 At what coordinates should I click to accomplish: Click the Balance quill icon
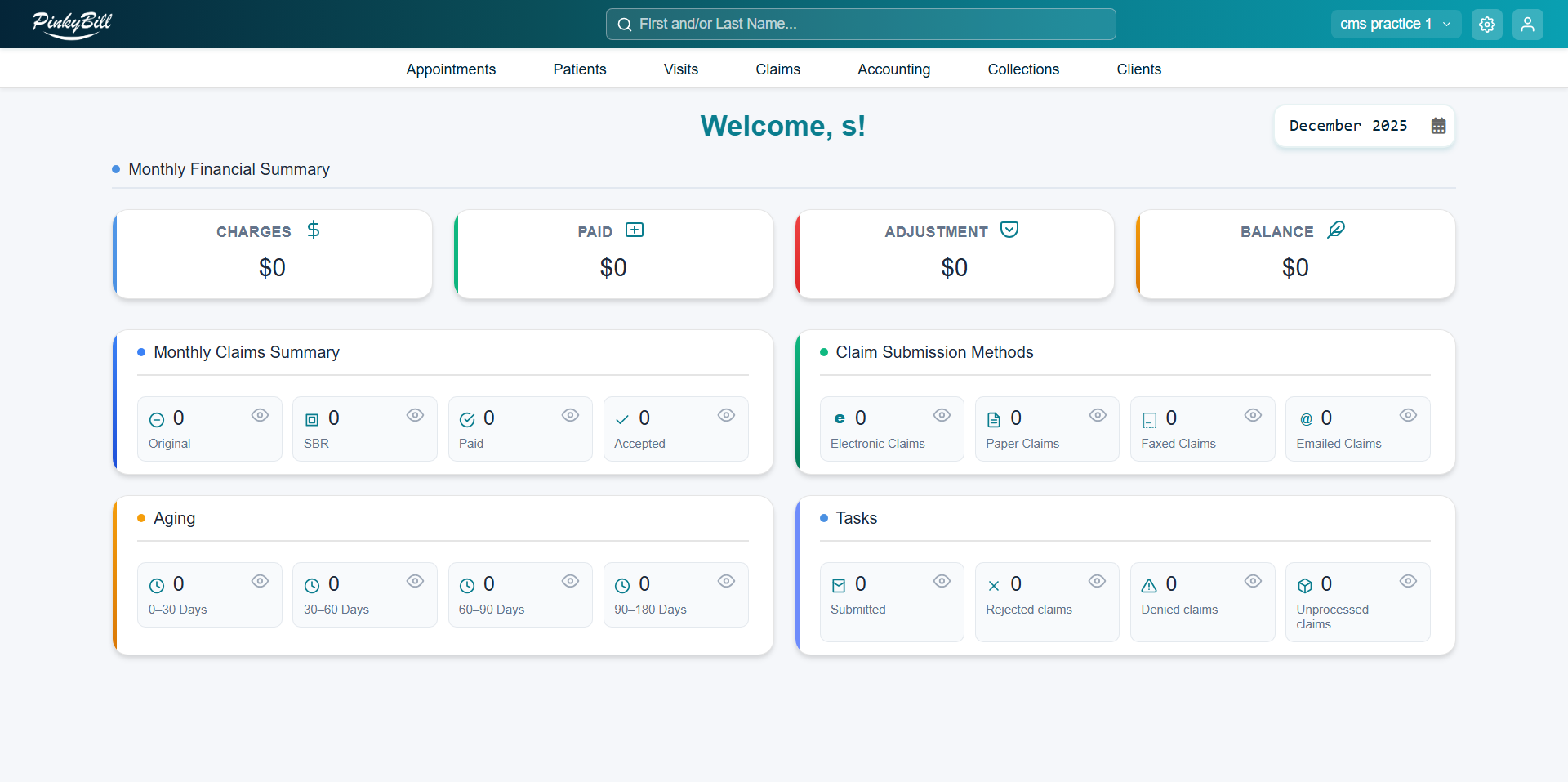pos(1337,230)
